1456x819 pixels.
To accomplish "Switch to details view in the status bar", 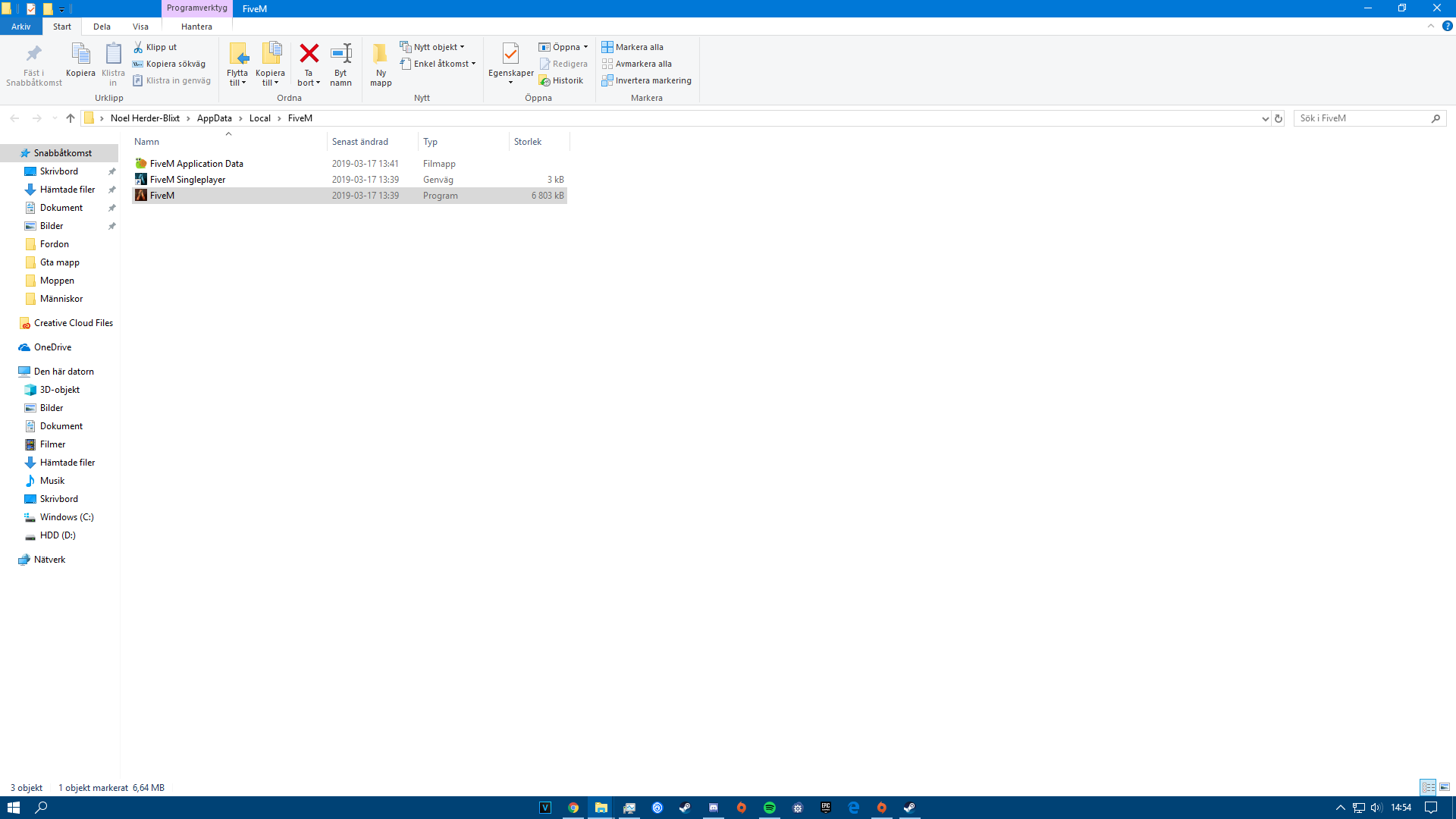I will click(1429, 787).
